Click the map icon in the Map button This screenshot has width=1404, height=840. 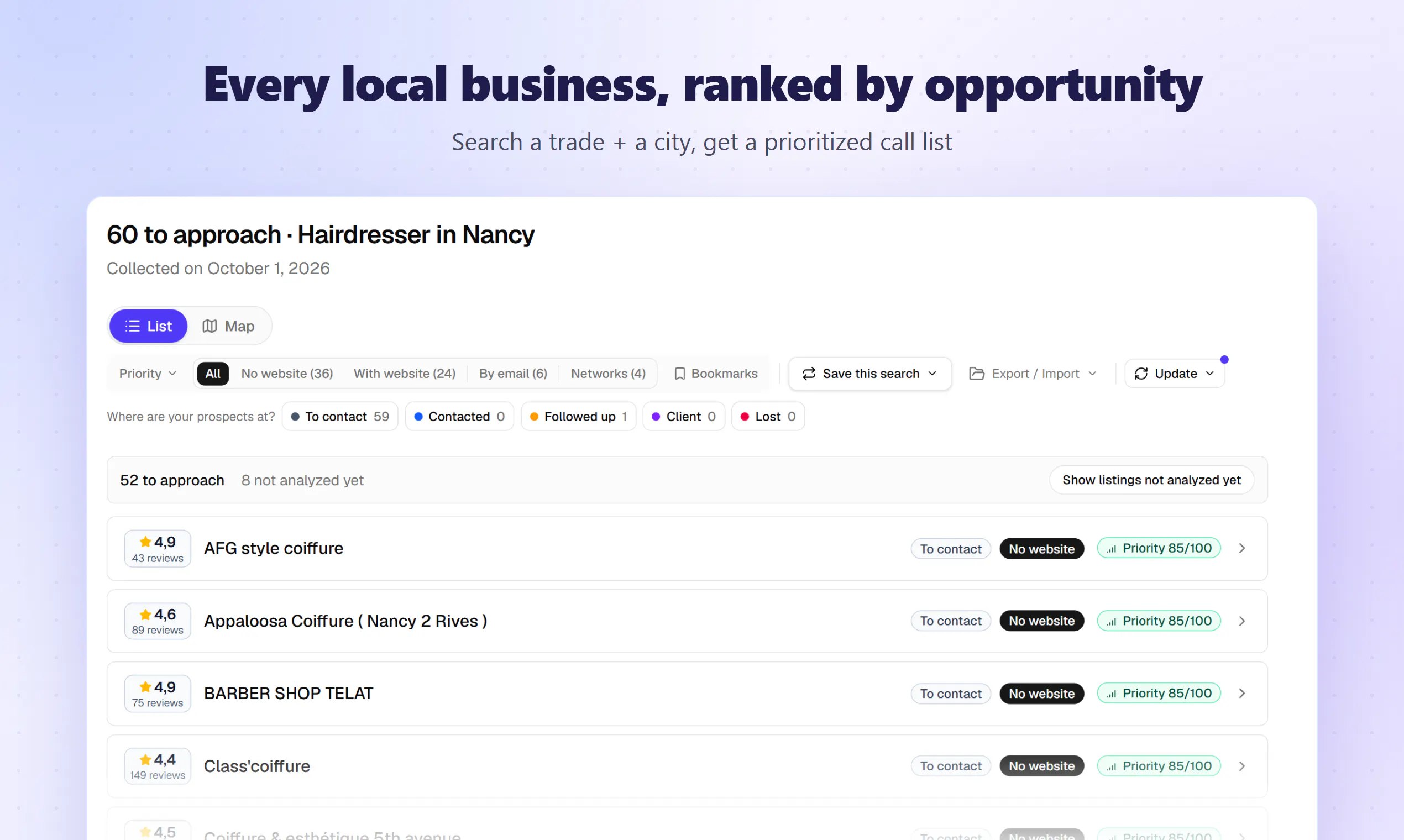click(209, 326)
